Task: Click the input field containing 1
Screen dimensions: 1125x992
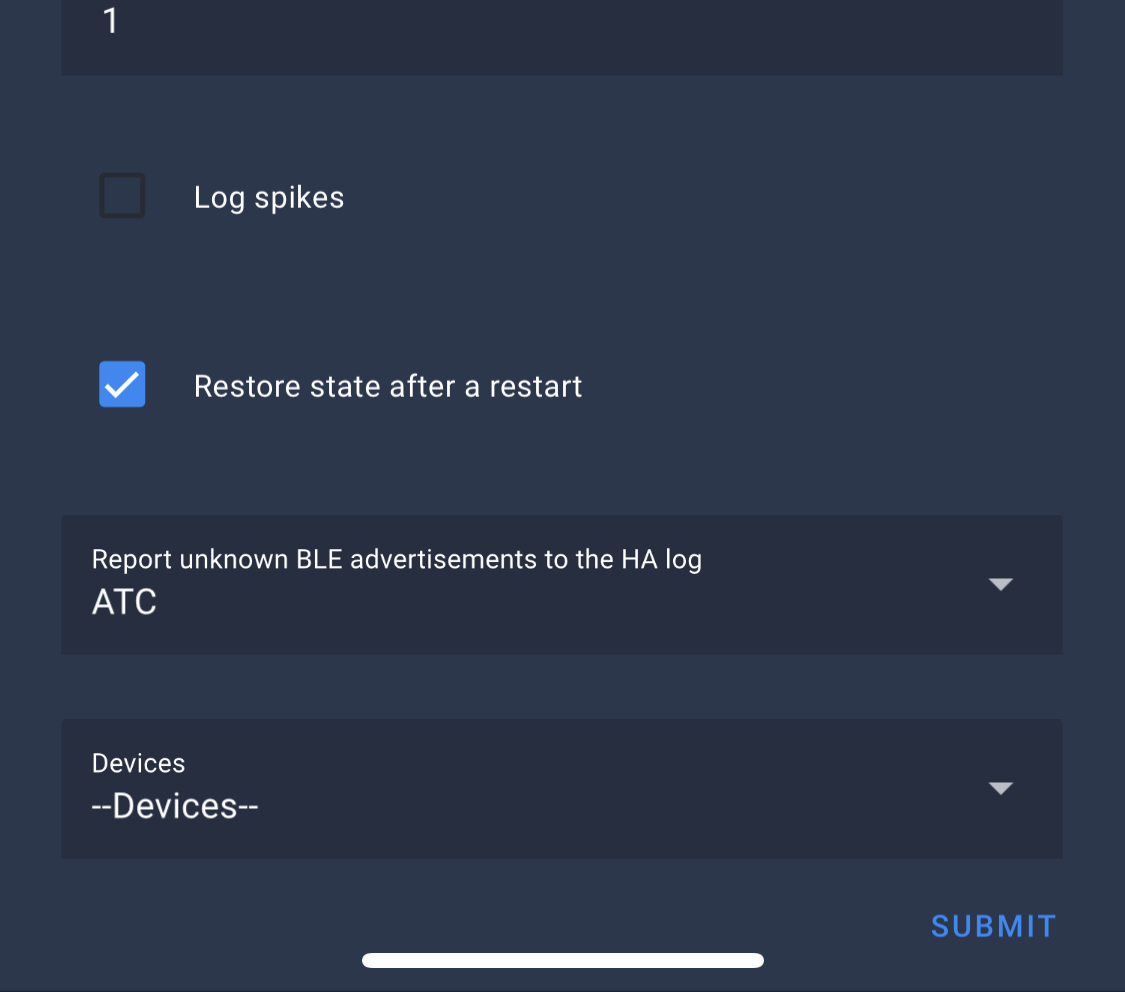Action: pos(561,22)
